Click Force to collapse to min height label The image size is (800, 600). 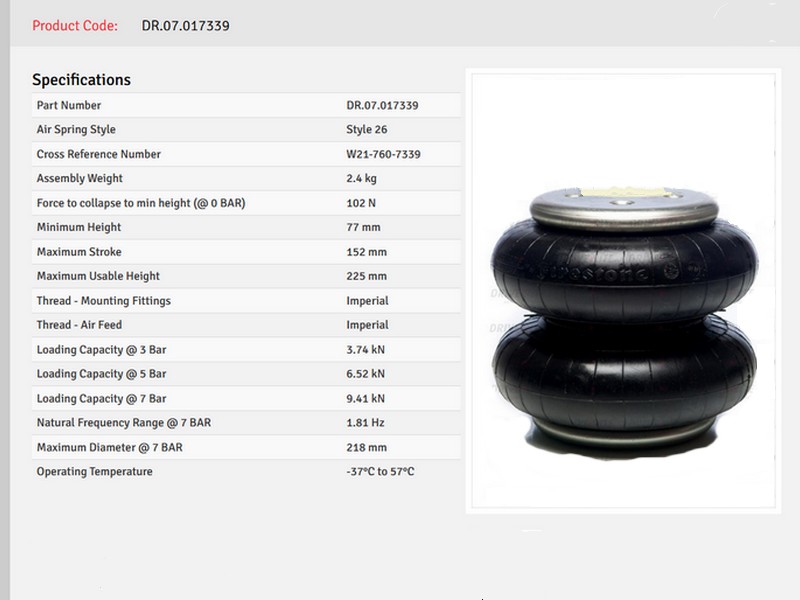coord(141,203)
